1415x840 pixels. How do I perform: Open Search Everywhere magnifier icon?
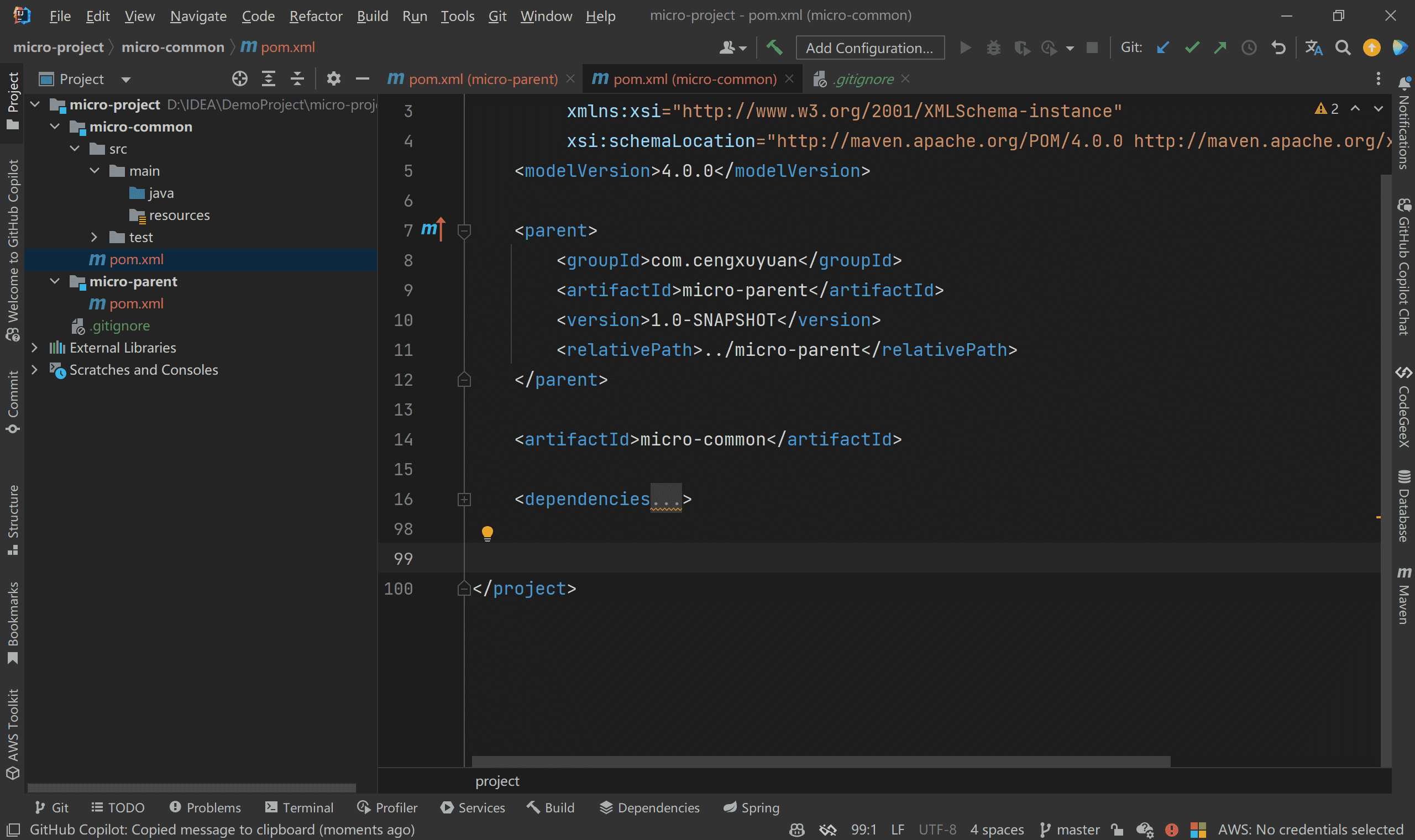click(x=1343, y=48)
